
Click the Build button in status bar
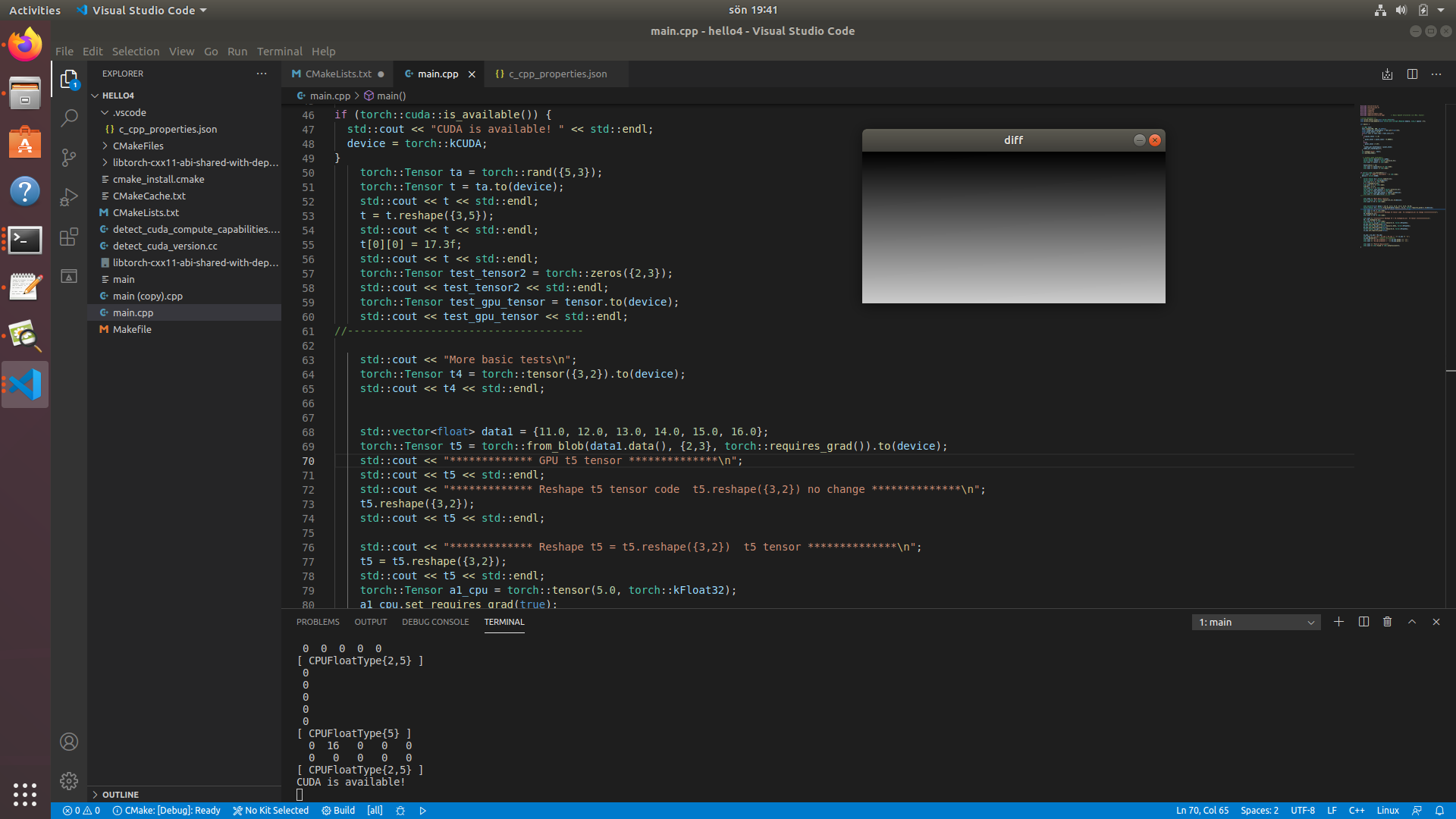click(338, 811)
